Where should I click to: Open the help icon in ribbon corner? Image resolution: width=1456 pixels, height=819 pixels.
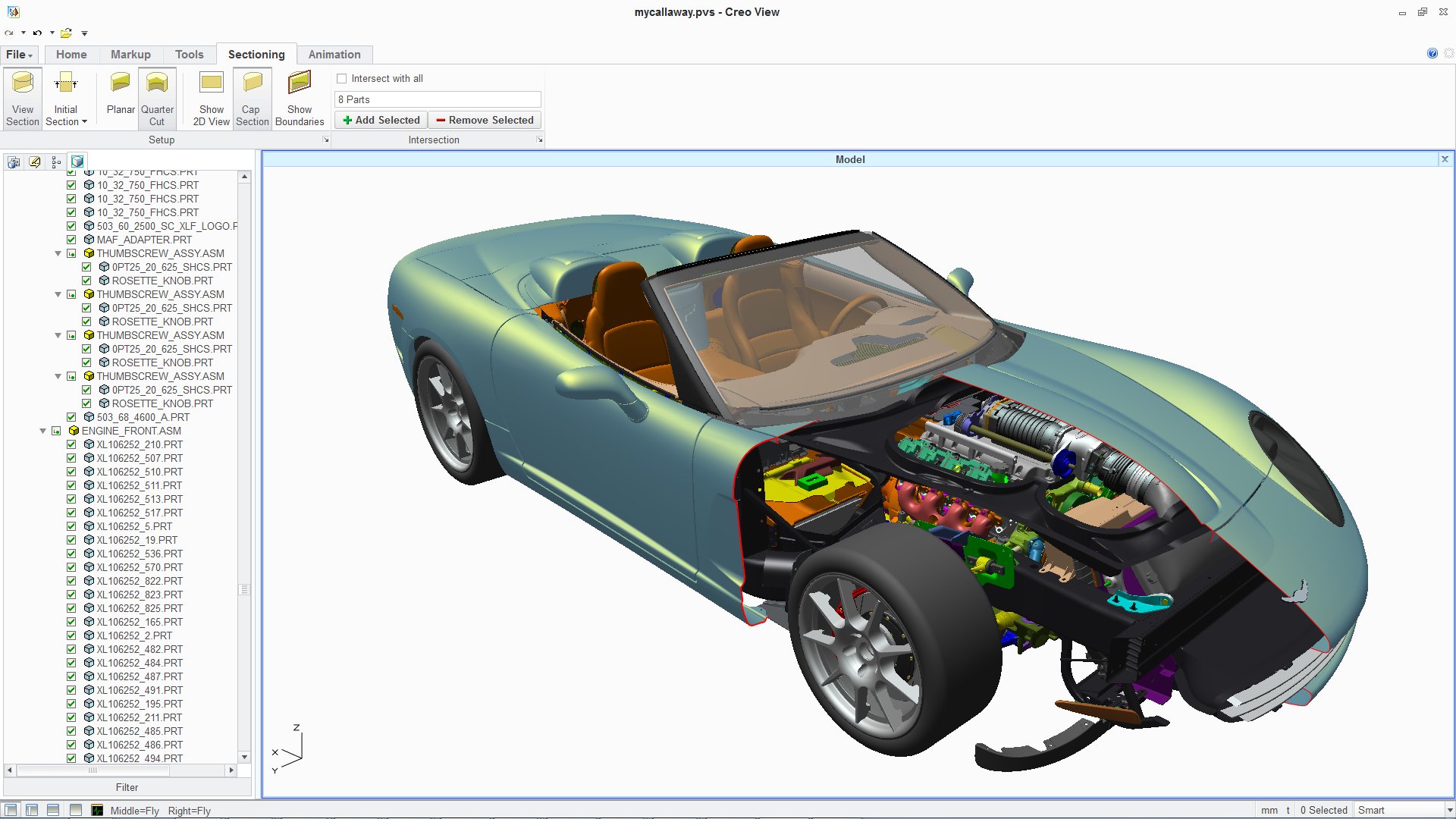pos(1432,53)
